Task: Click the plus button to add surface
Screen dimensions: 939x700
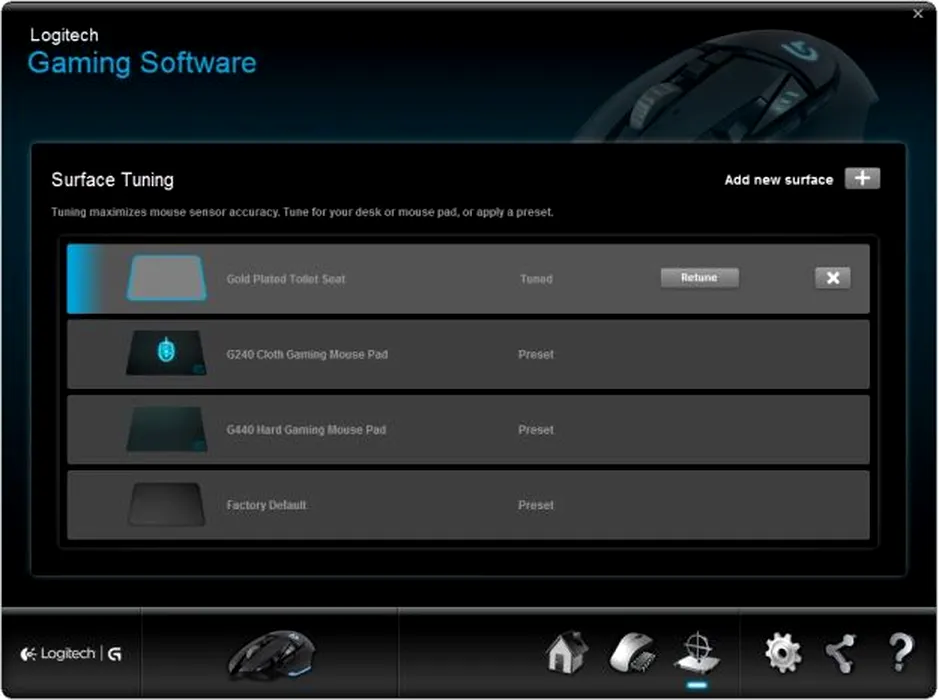Action: coord(862,179)
